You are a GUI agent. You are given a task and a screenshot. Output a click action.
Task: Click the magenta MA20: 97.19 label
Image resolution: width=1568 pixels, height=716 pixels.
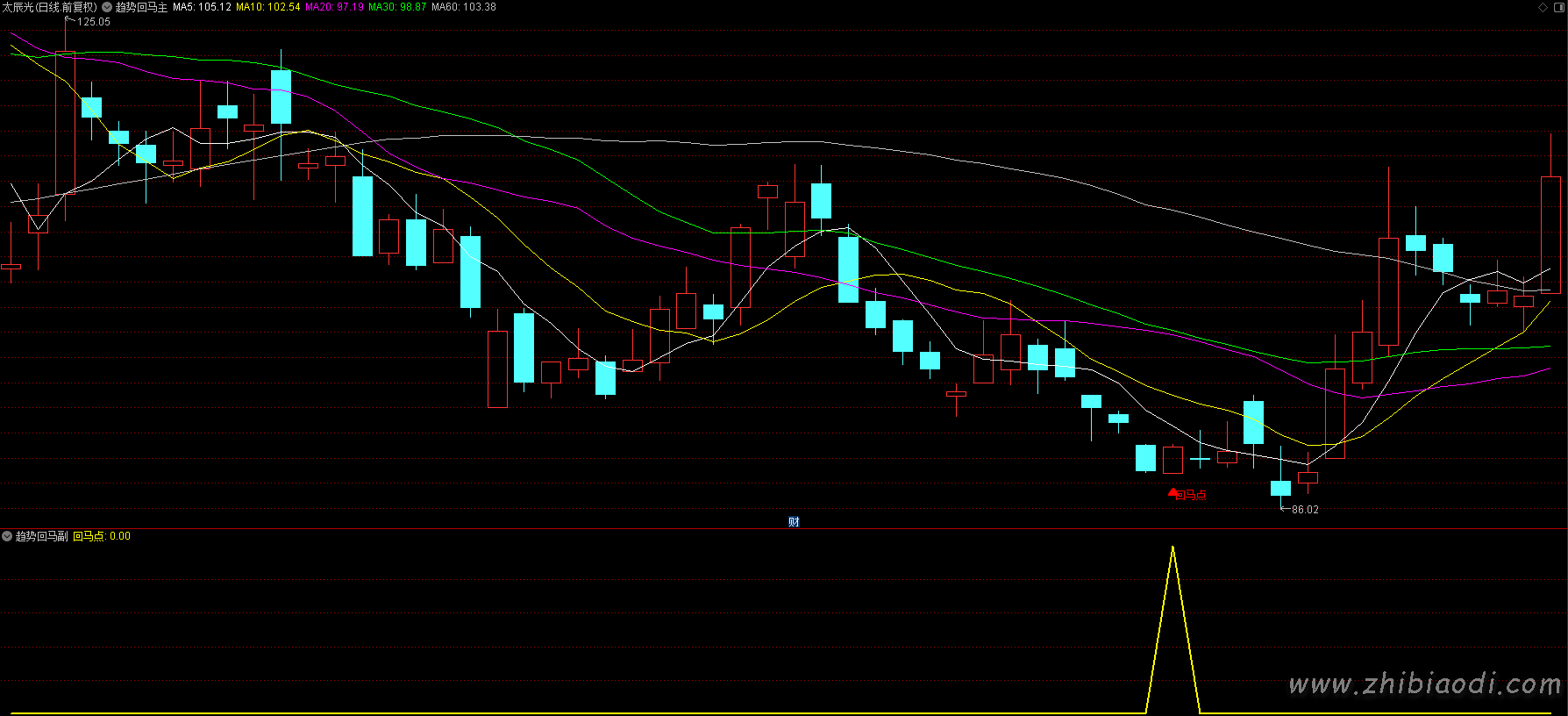pos(334,7)
